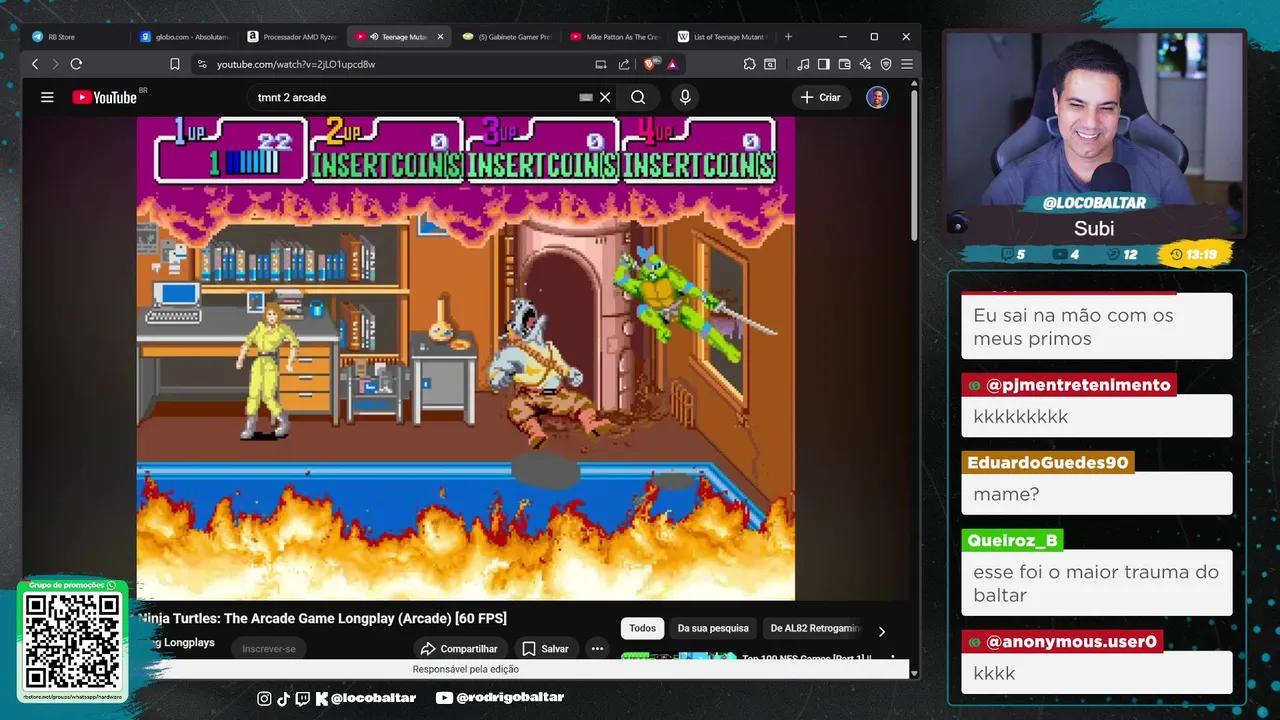
Task: Open the YouTube guide hamburger menu
Action: pyautogui.click(x=47, y=97)
